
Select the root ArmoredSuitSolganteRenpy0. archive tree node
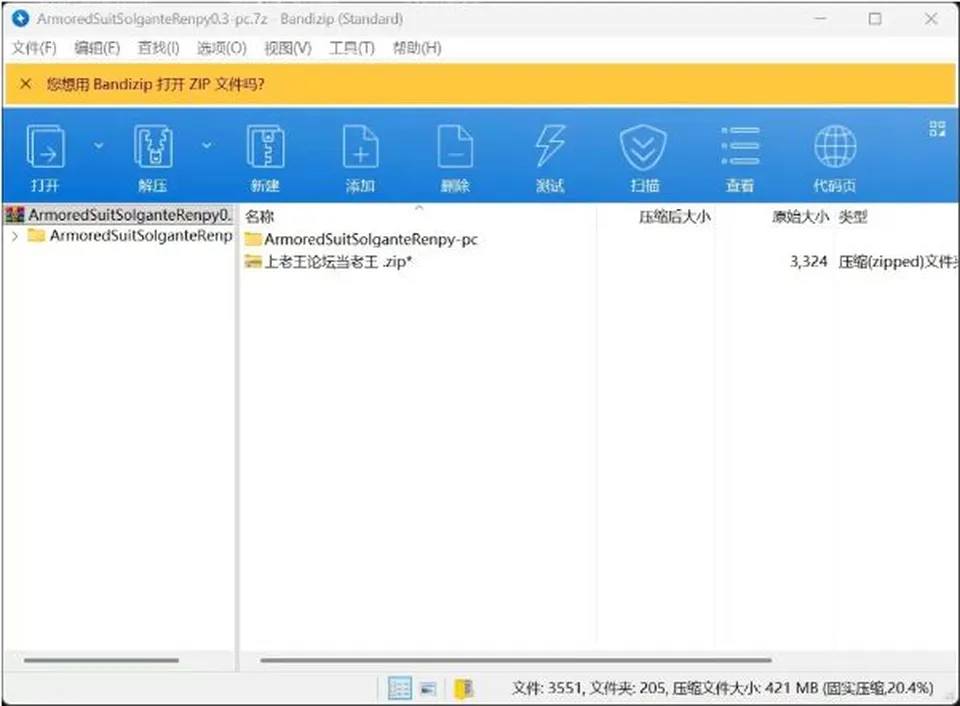(119, 215)
